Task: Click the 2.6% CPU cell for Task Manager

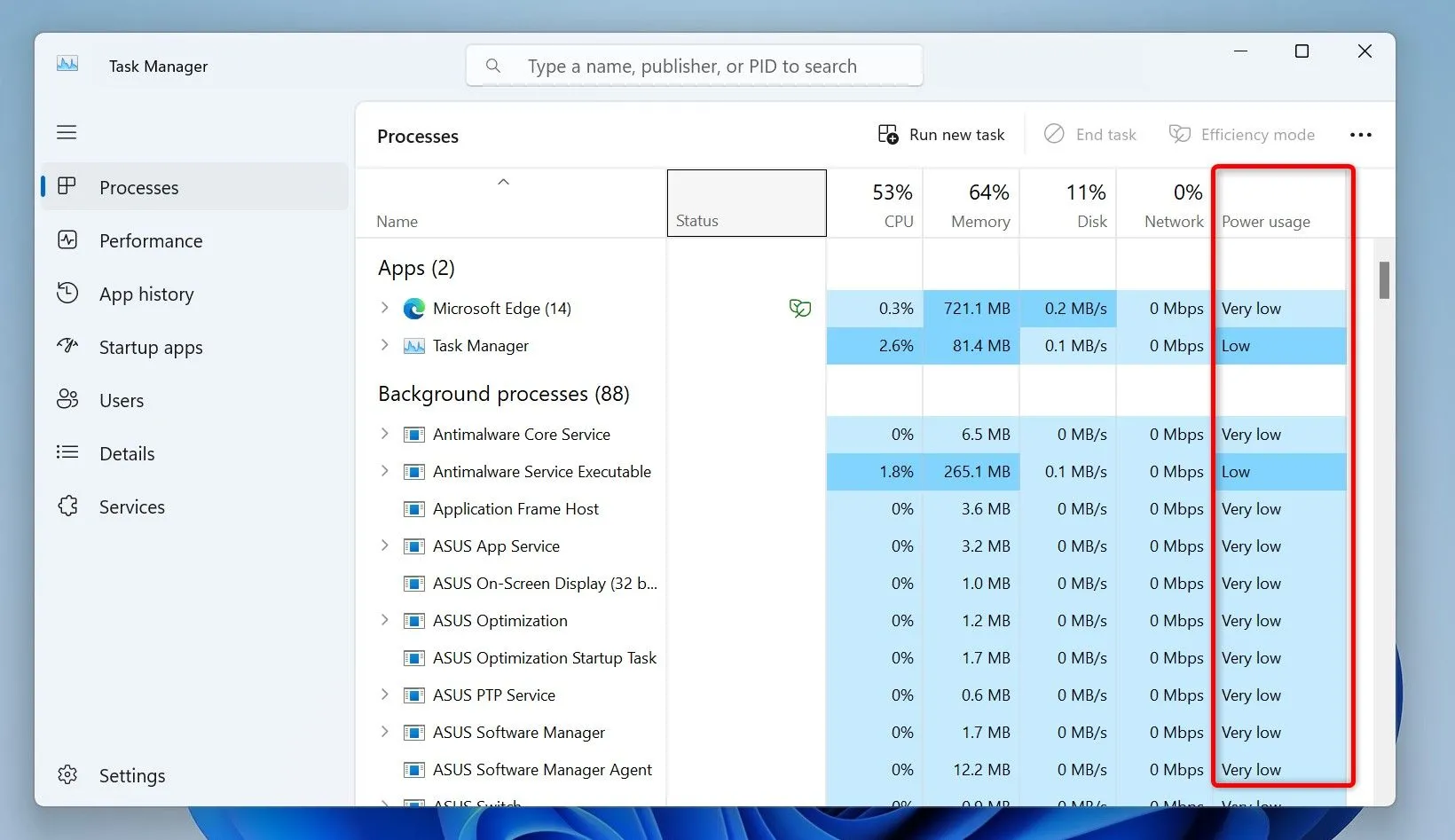Action: (875, 346)
